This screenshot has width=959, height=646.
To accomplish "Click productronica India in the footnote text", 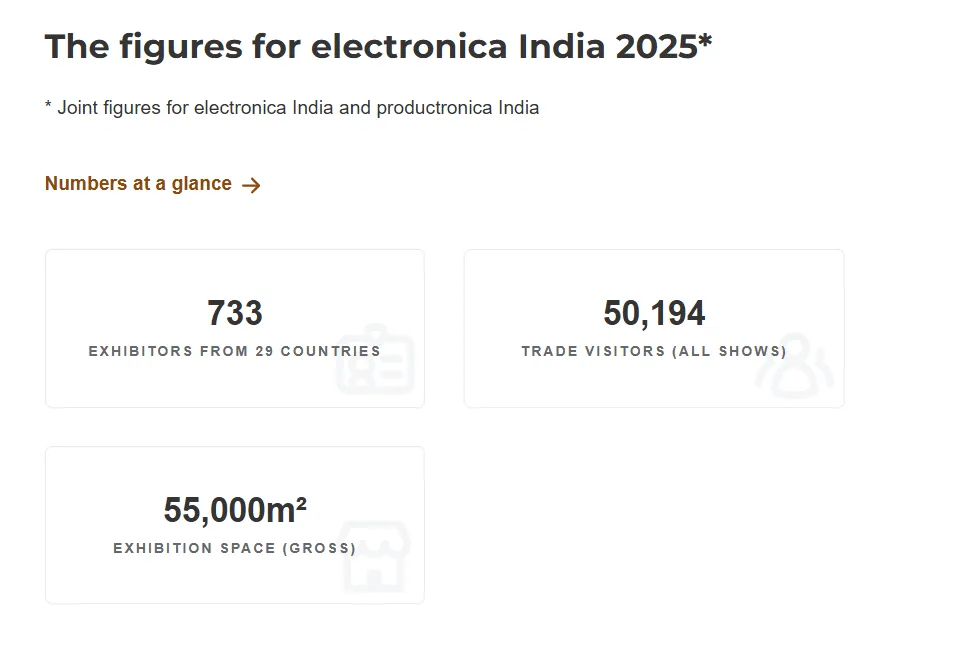I will (x=457, y=108).
